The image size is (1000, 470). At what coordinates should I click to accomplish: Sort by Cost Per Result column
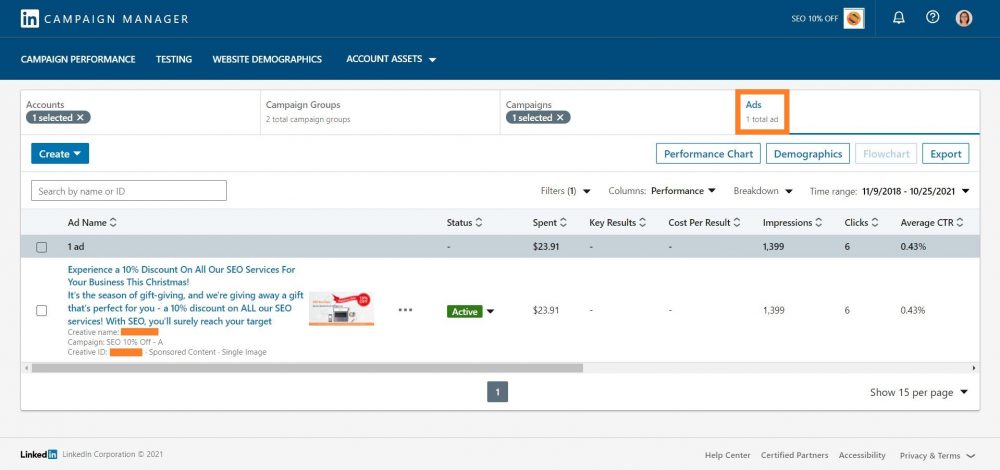pyautogui.click(x=704, y=223)
